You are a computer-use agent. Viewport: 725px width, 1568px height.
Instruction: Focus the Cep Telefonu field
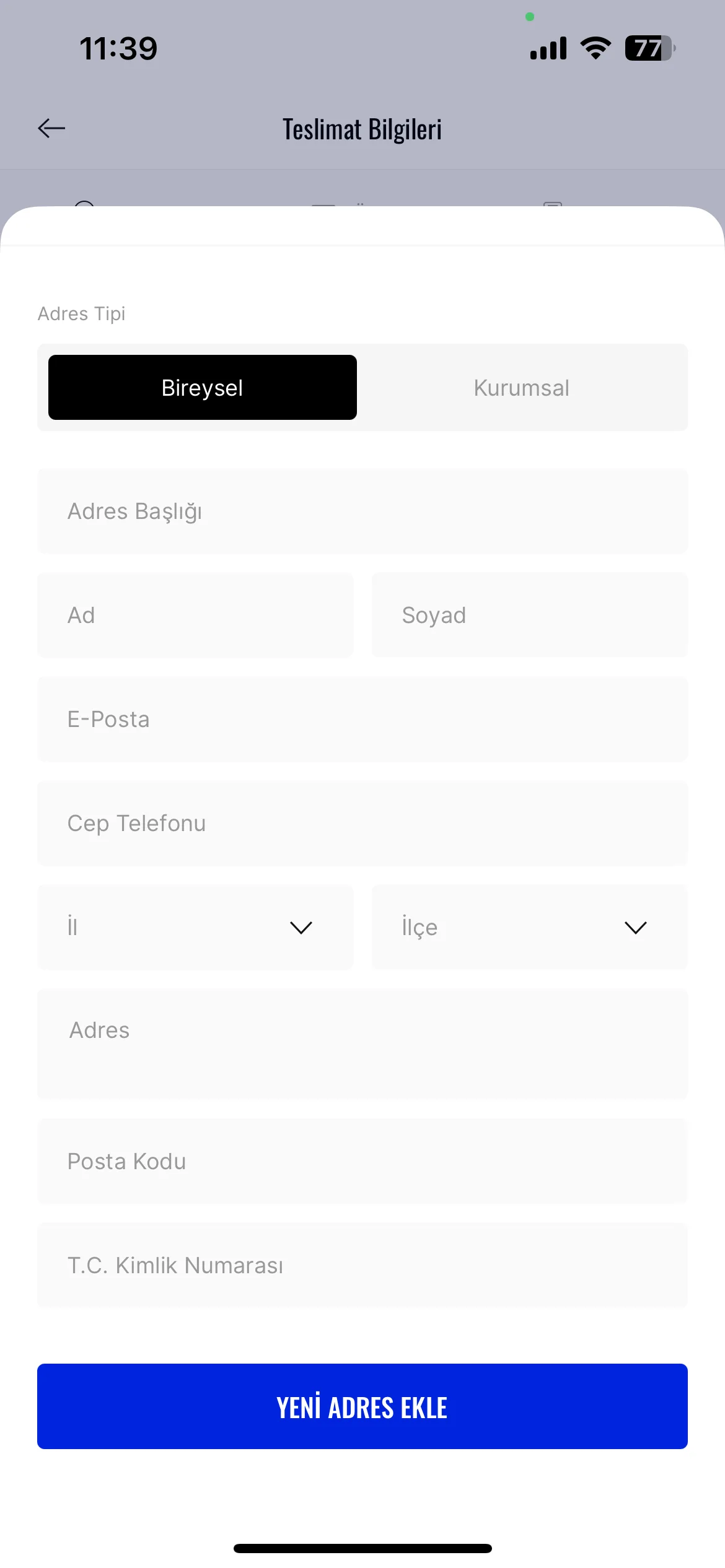[x=362, y=823]
